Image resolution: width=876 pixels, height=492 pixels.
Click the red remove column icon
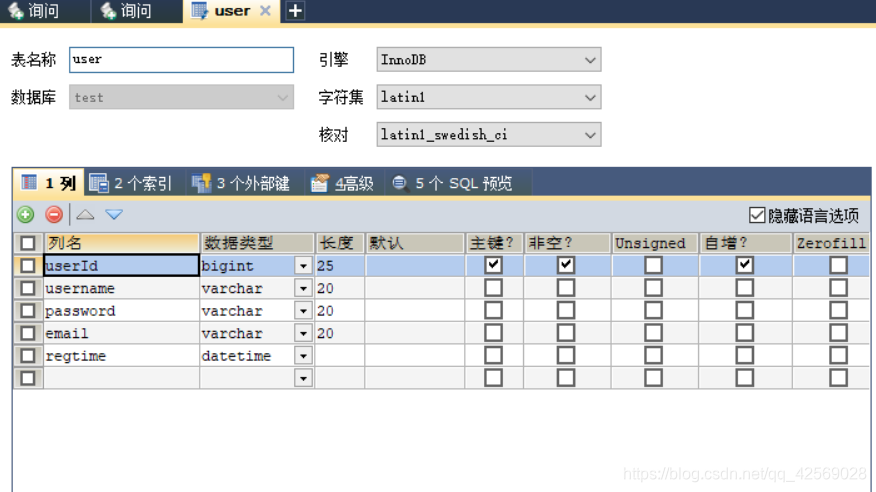coord(54,214)
